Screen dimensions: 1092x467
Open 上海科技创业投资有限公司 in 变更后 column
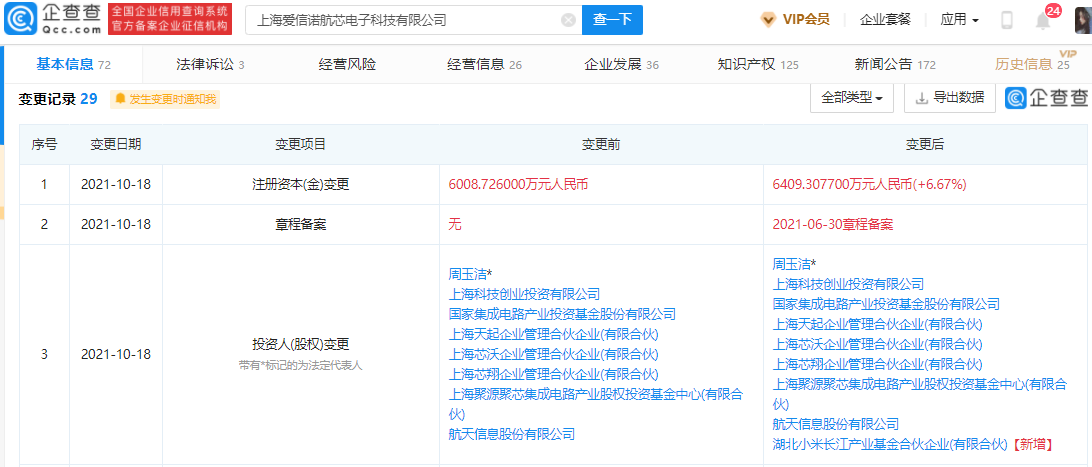pyautogui.click(x=848, y=284)
